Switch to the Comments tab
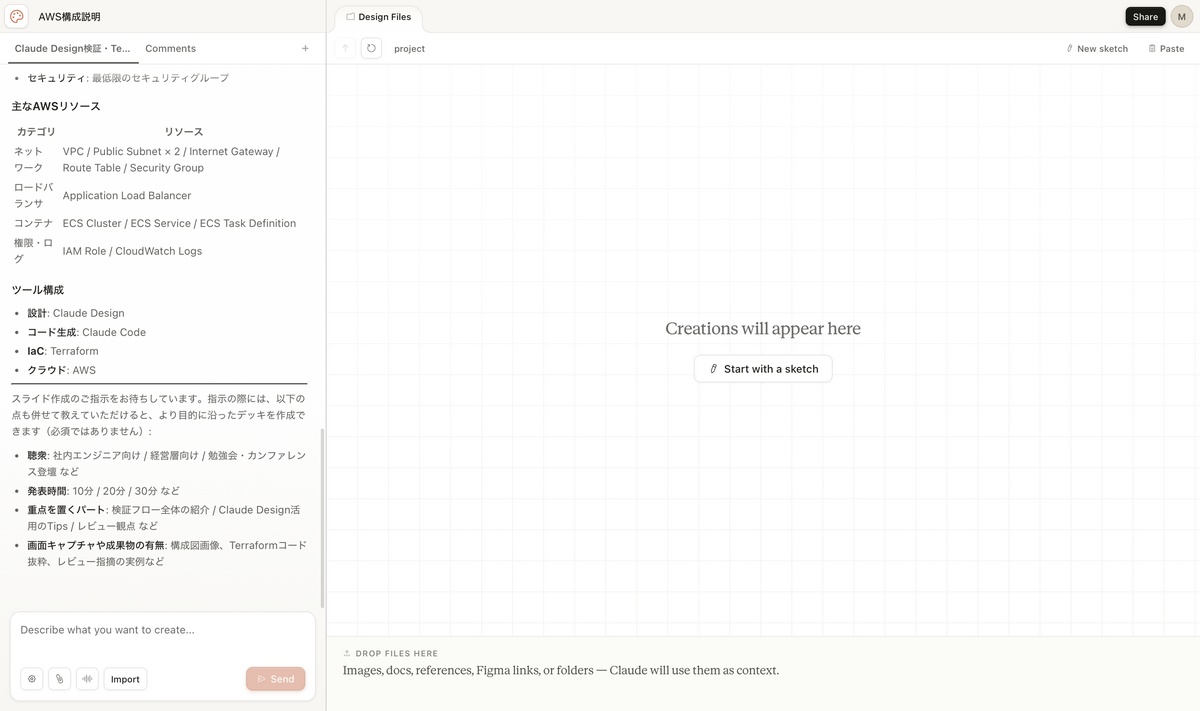Image resolution: width=1200 pixels, height=711 pixels. tap(170, 48)
